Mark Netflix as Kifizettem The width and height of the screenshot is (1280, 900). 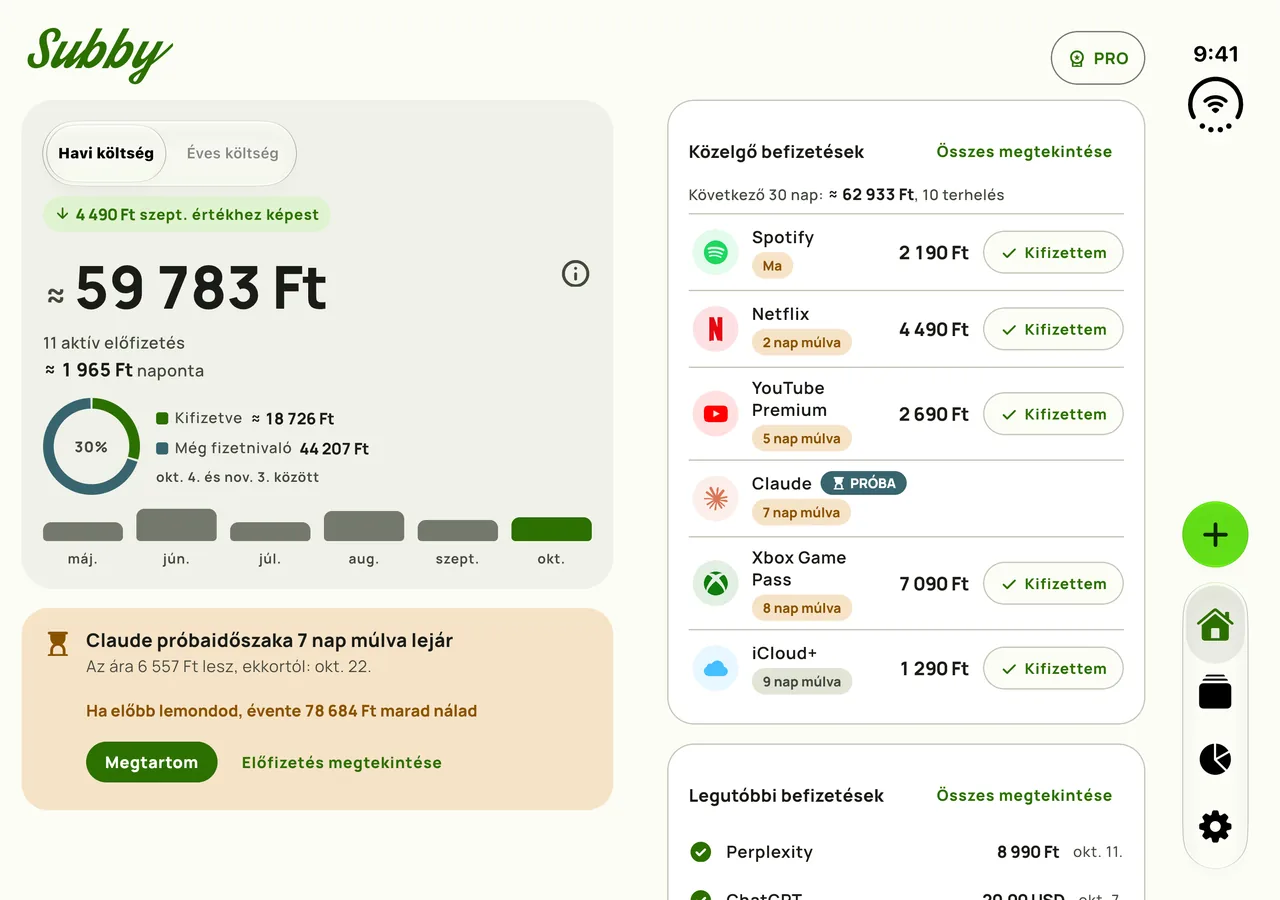pos(1053,329)
